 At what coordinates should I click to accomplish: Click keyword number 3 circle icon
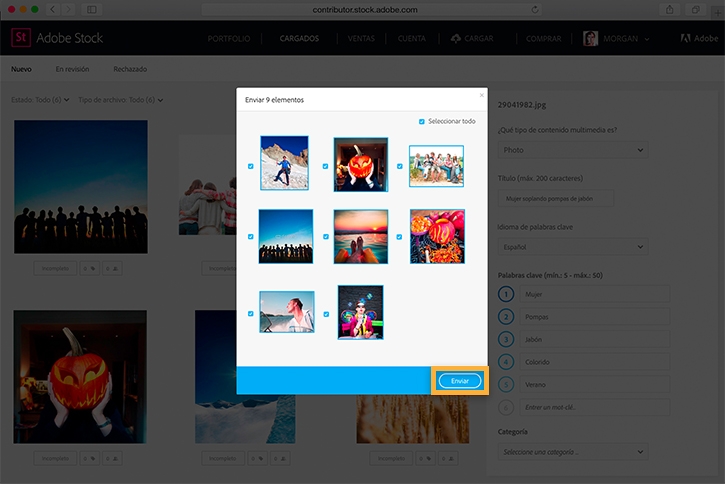[506, 339]
